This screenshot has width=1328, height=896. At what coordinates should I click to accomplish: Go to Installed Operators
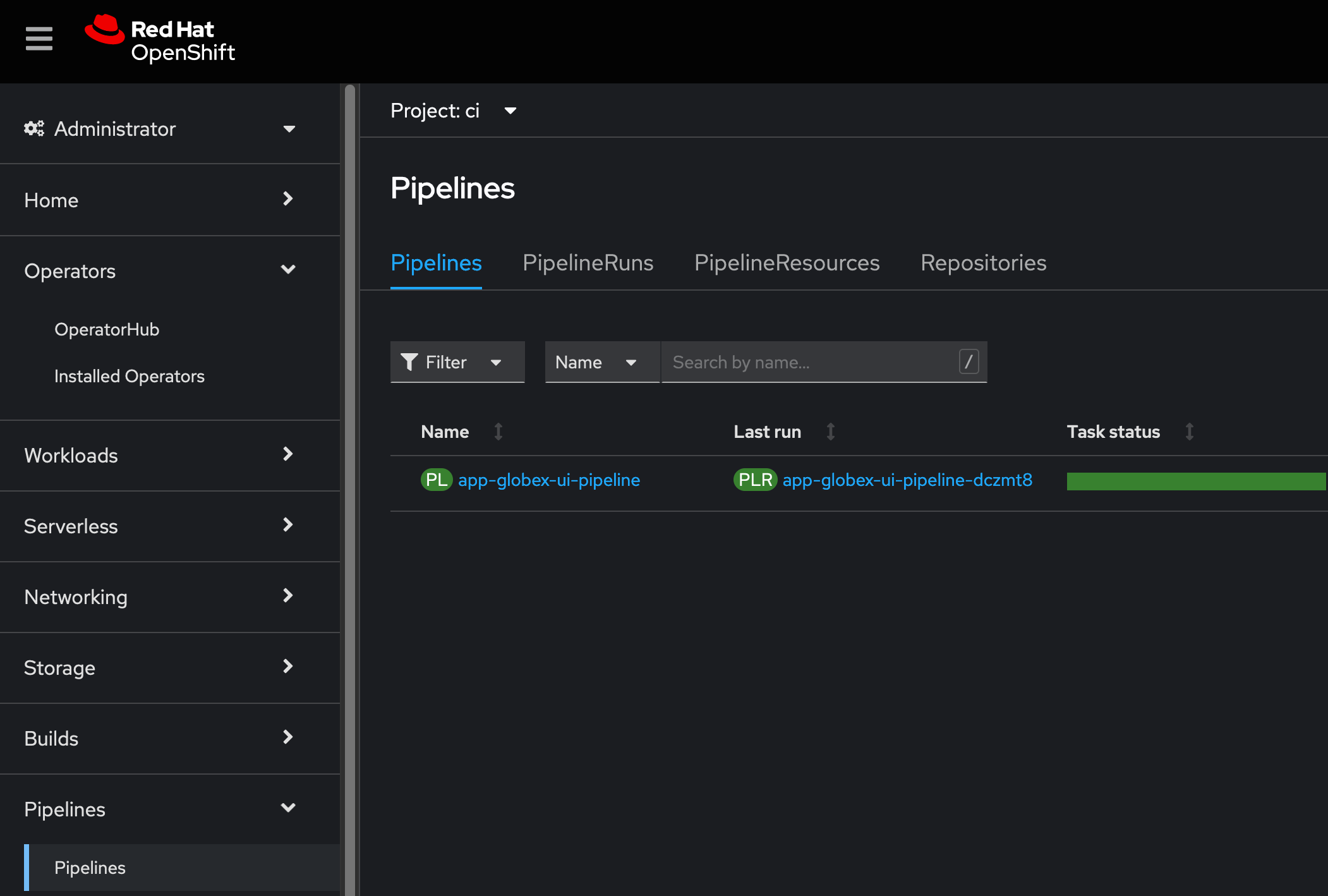click(130, 376)
